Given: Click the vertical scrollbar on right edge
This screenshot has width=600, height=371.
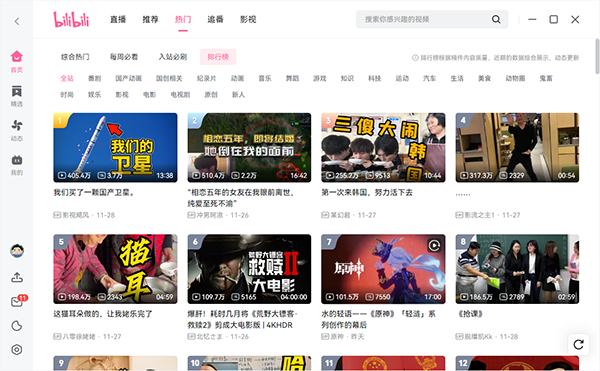Looking at the screenshot, I should click(x=597, y=56).
